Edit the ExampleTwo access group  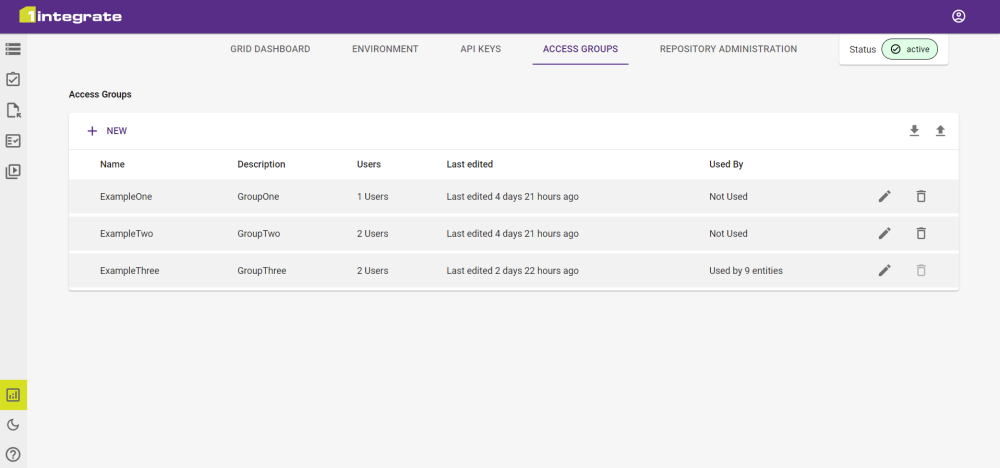coord(884,233)
